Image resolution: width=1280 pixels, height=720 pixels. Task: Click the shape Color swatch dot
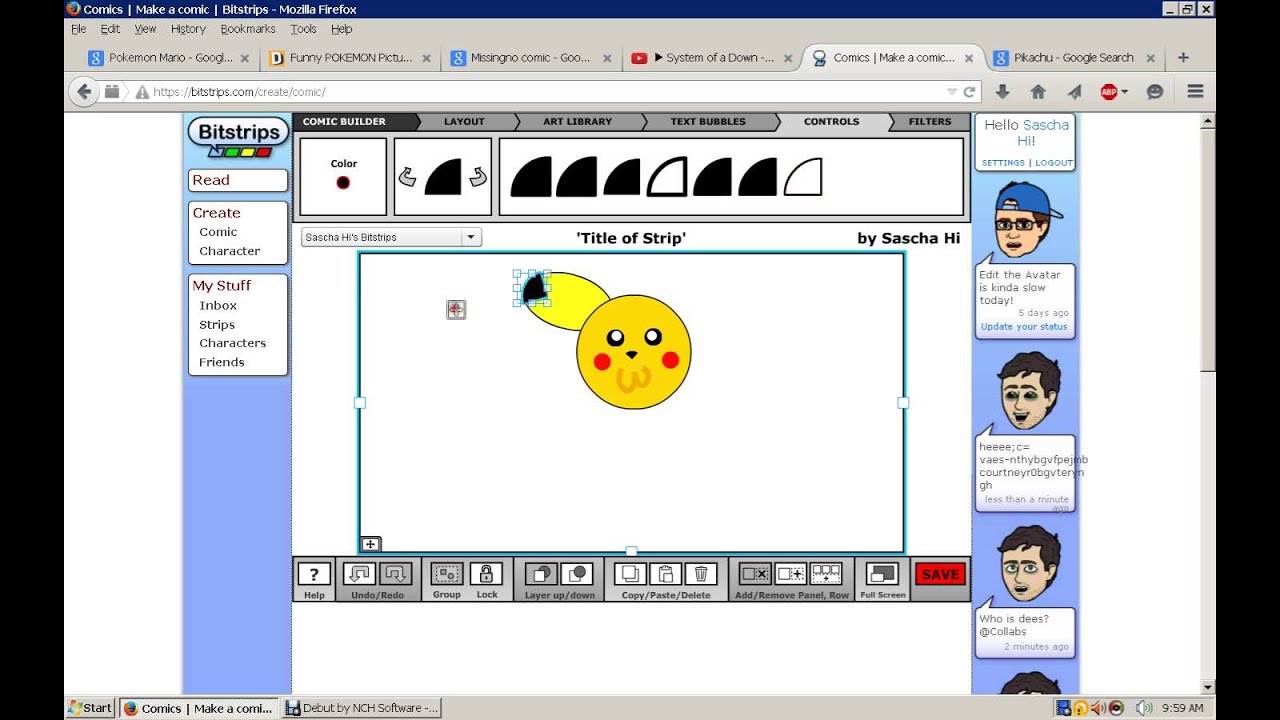coord(343,182)
